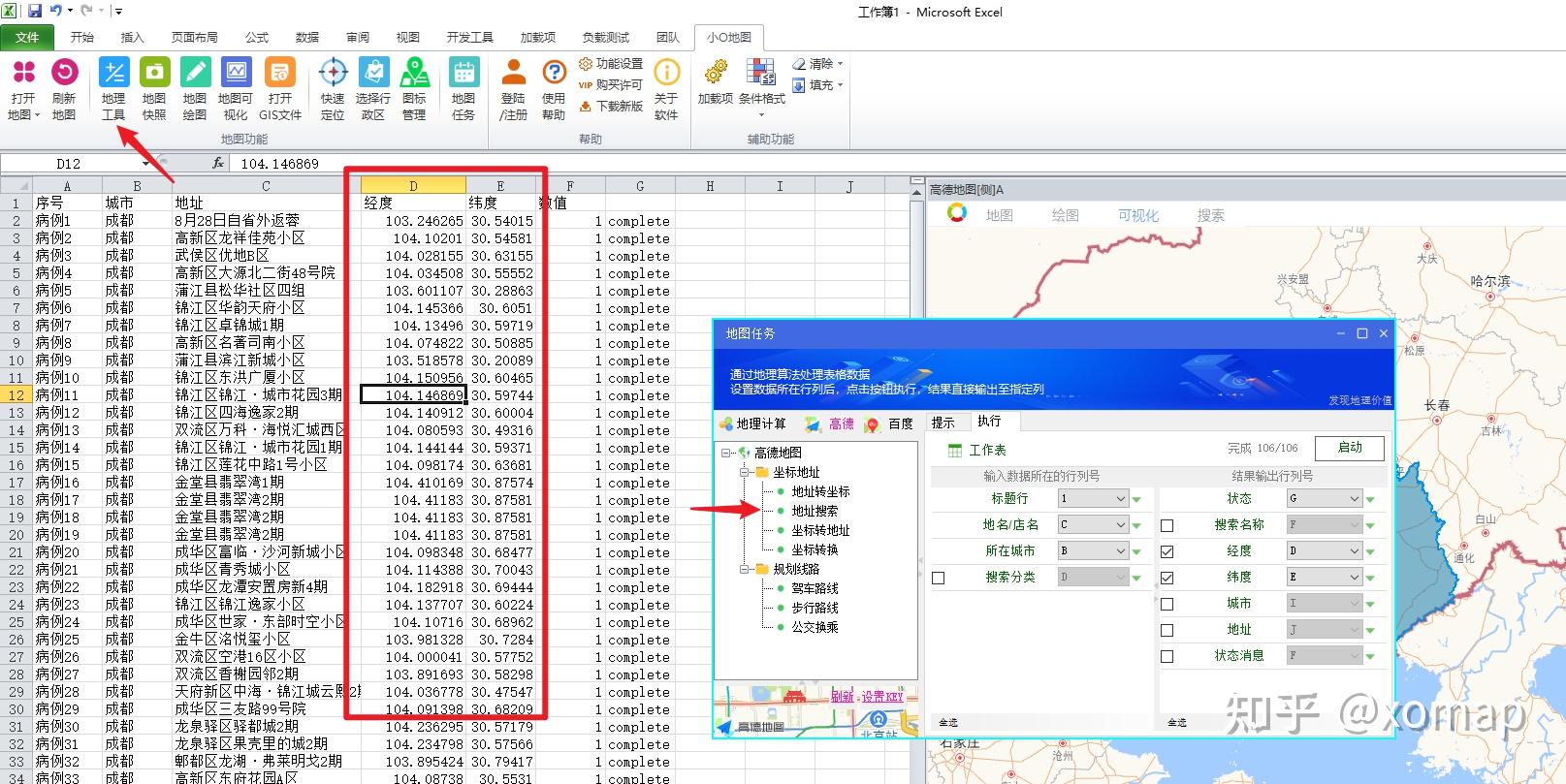Uncheck the 纬度 output checkbox
The height and width of the screenshot is (784, 1566).
(1167, 578)
